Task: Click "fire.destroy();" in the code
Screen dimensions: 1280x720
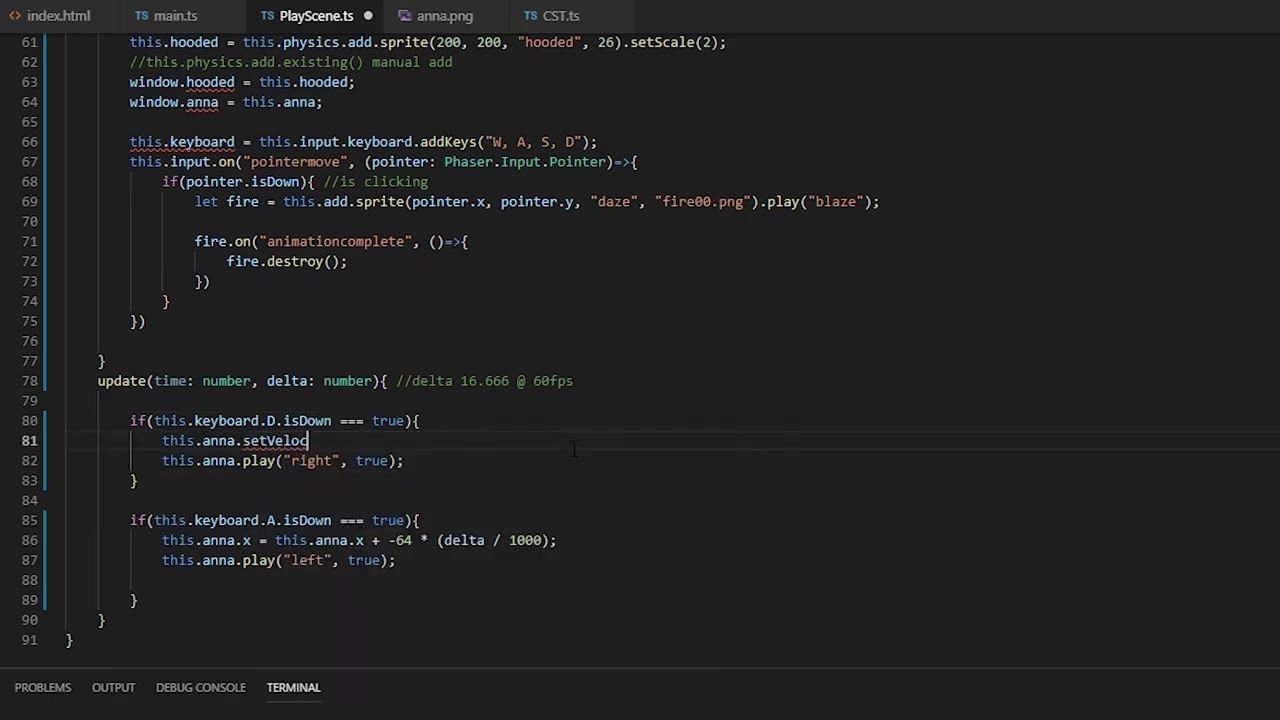Action: 287,262
